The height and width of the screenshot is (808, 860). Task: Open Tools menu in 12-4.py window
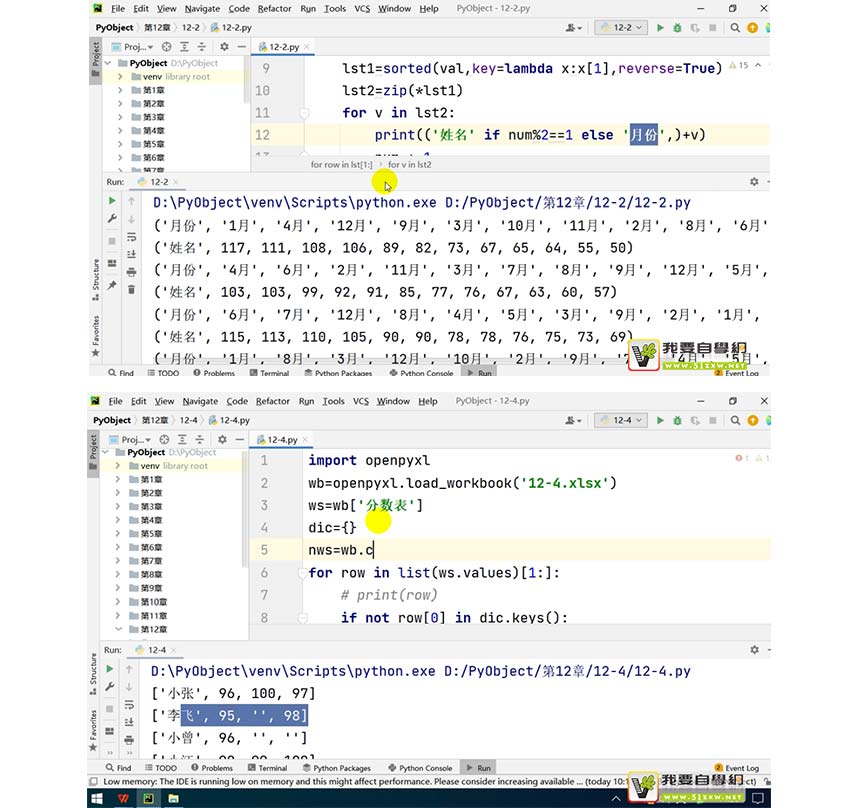click(333, 401)
